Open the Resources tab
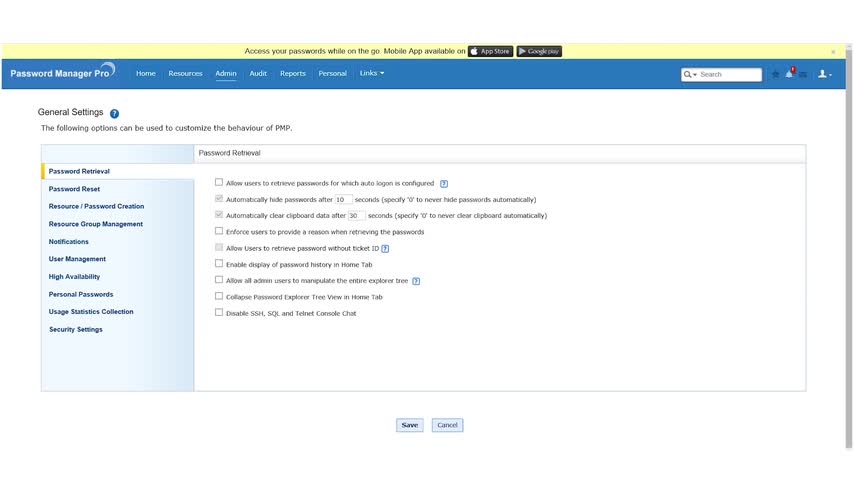 (x=185, y=73)
